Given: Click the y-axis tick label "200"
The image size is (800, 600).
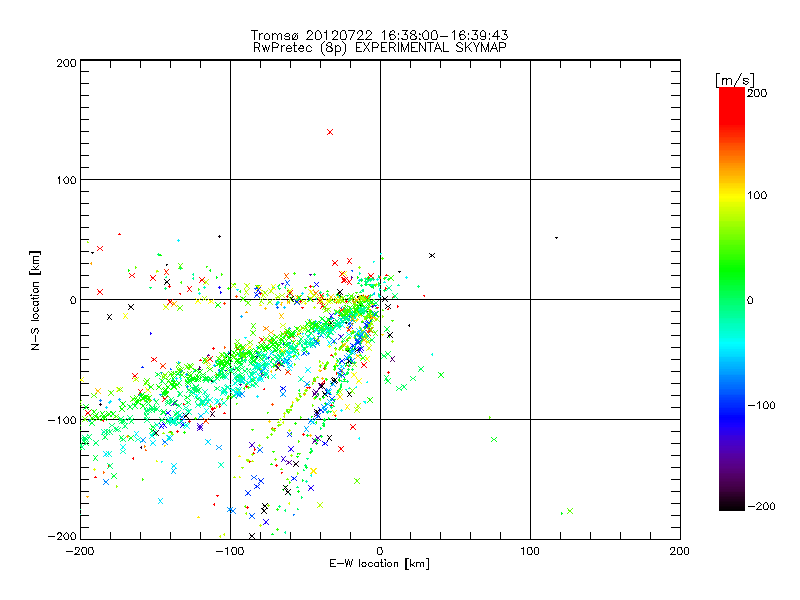Looking at the screenshot, I should pyautogui.click(x=66, y=63).
